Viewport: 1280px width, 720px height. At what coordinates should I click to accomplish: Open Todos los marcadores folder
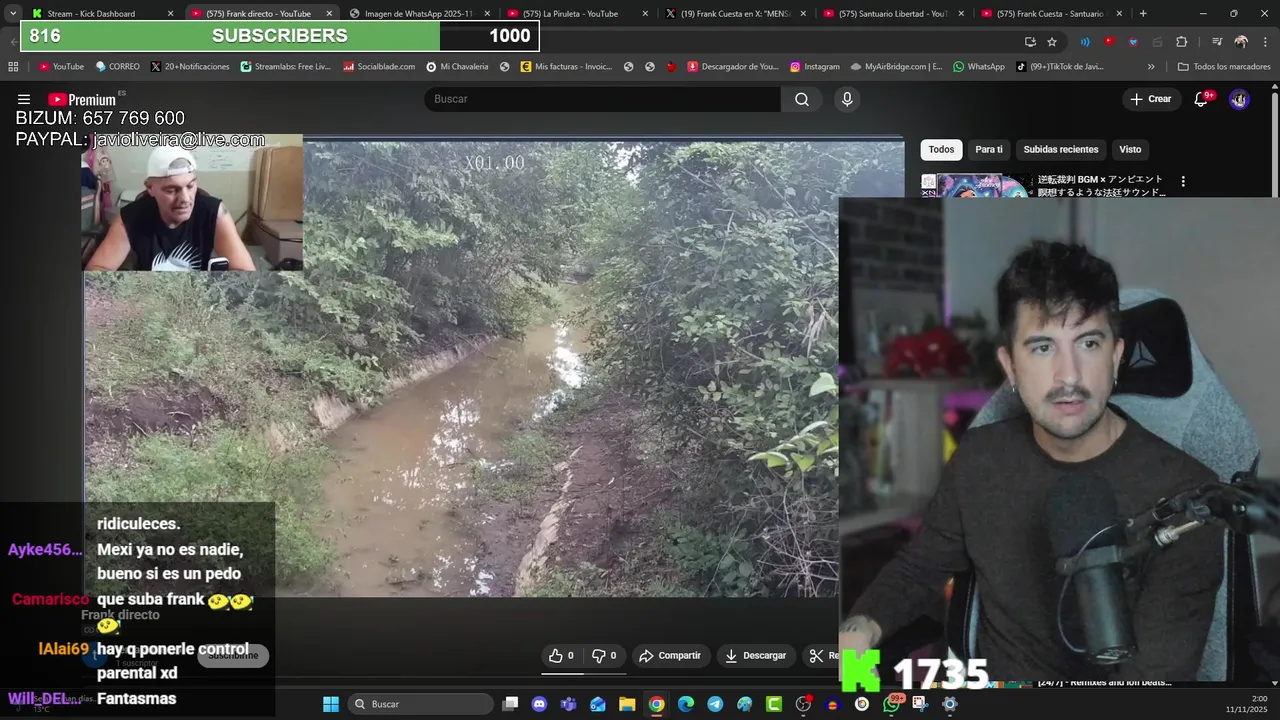click(1224, 67)
